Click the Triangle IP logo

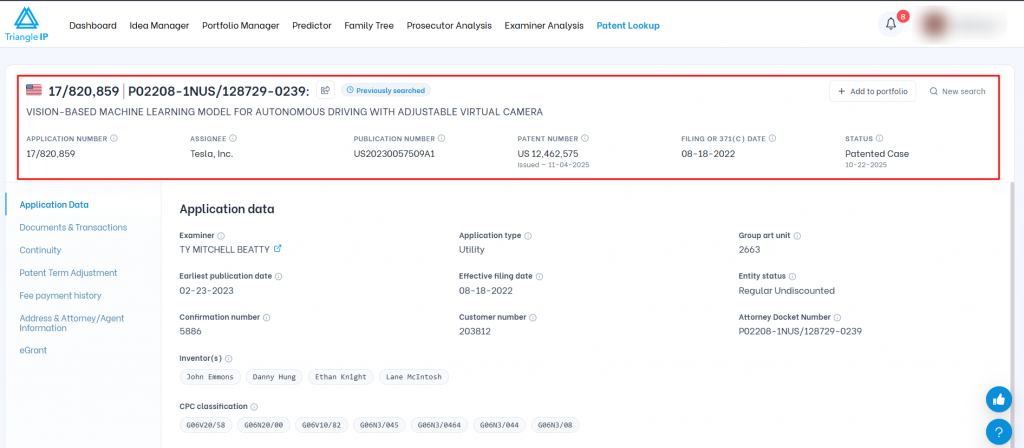point(26,24)
